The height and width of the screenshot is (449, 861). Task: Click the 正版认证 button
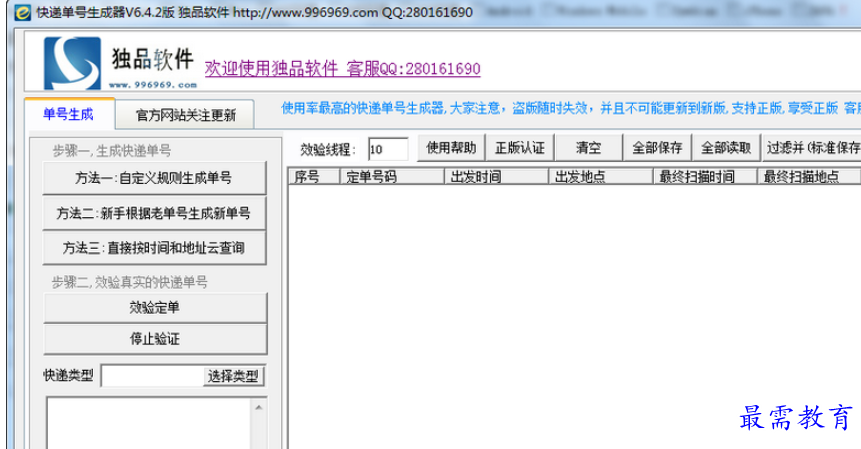[x=519, y=148]
